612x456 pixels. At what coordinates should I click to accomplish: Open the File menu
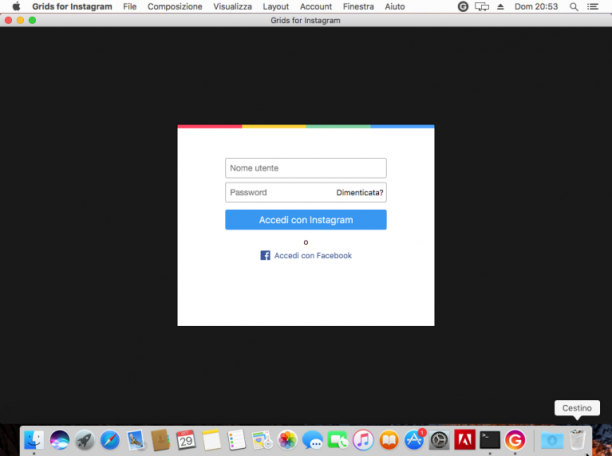(x=130, y=6)
